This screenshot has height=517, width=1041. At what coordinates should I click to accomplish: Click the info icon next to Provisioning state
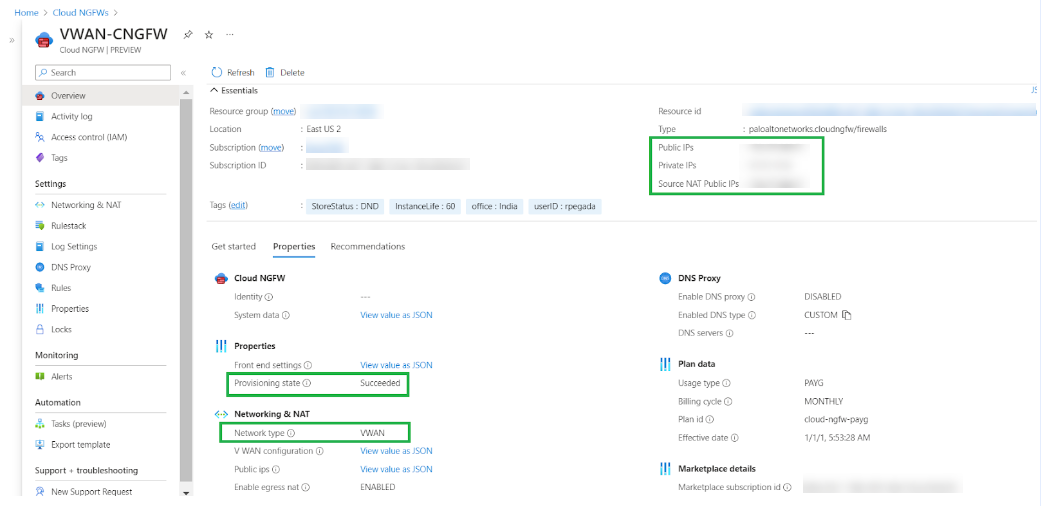click(308, 383)
